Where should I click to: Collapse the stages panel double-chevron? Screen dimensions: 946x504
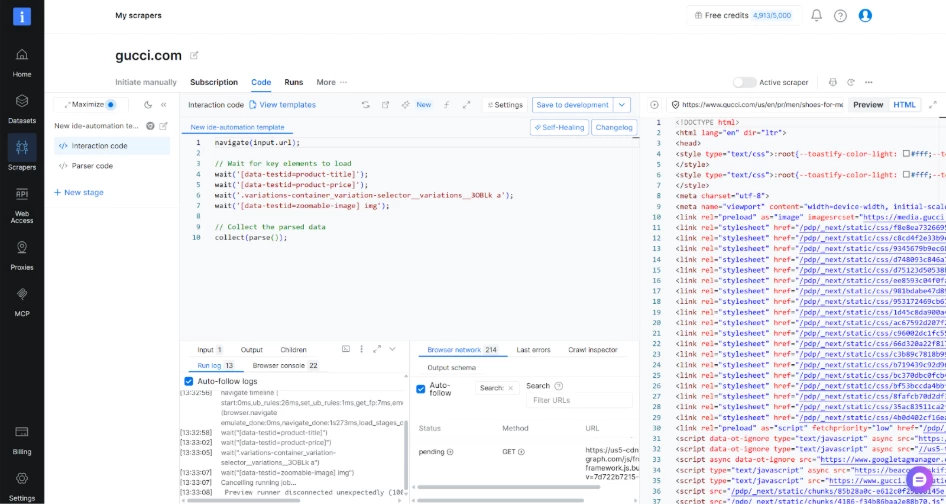163,104
